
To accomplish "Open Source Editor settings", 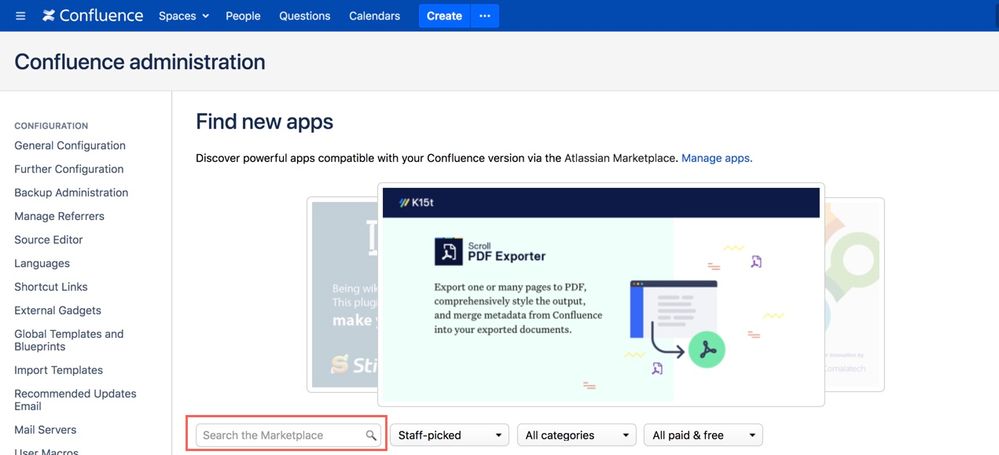I will [48, 240].
